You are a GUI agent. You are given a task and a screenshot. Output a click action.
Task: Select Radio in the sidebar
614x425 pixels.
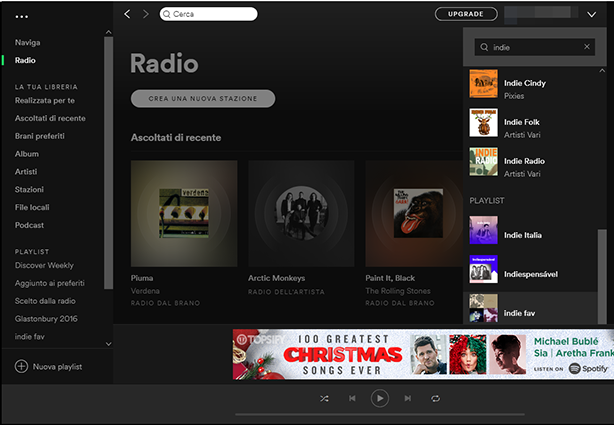coord(25,60)
